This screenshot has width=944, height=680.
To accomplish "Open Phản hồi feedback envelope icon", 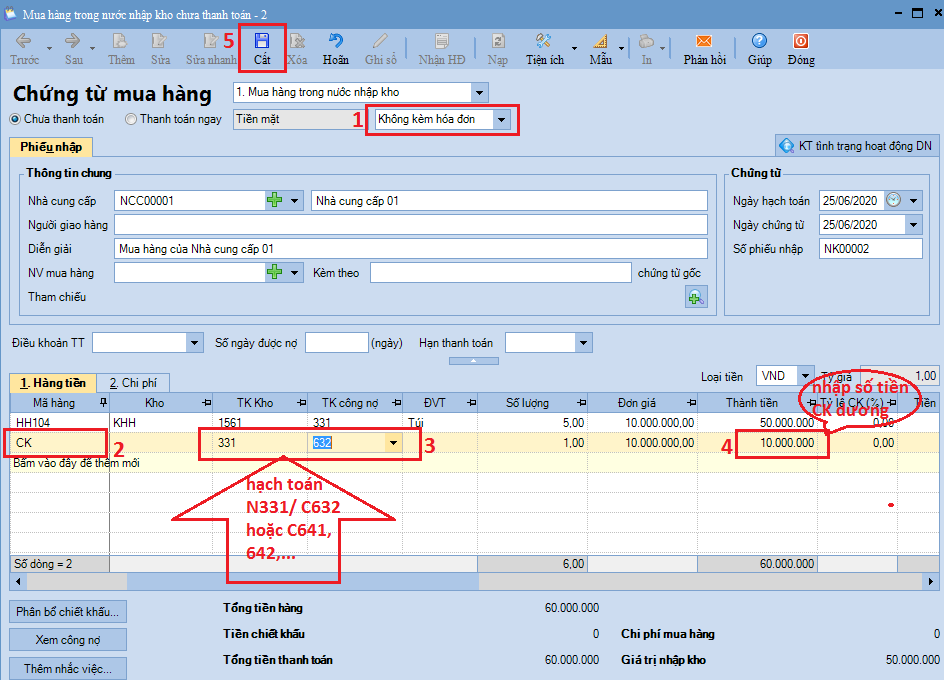I will [704, 41].
